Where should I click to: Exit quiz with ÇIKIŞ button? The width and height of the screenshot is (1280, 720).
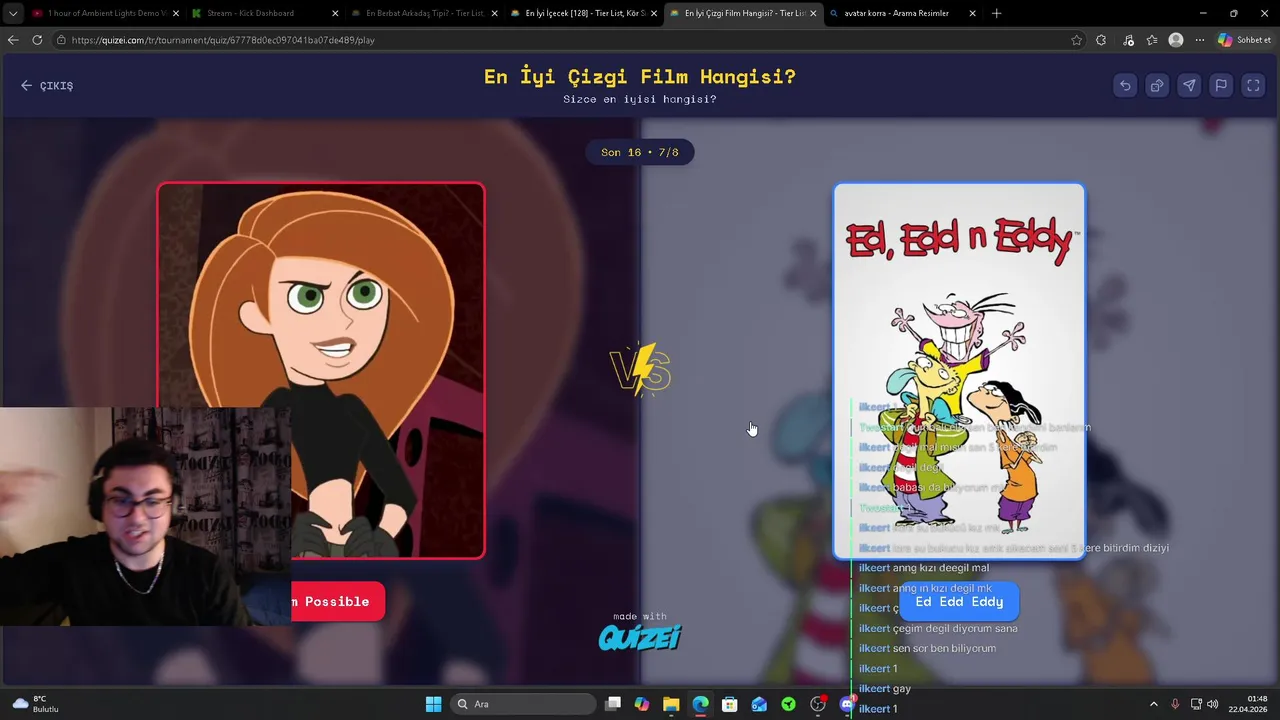click(47, 86)
